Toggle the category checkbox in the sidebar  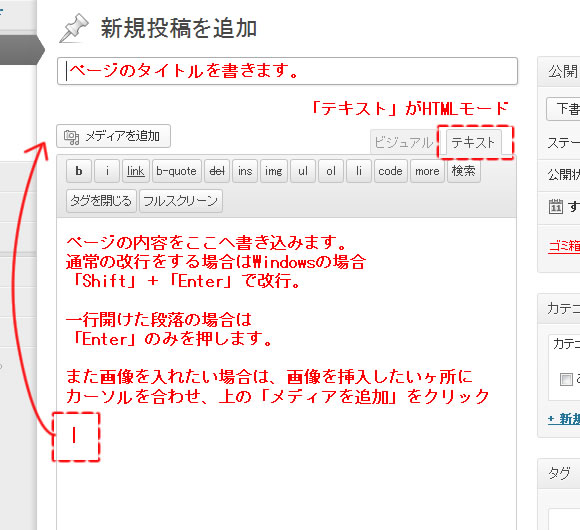click(x=566, y=379)
